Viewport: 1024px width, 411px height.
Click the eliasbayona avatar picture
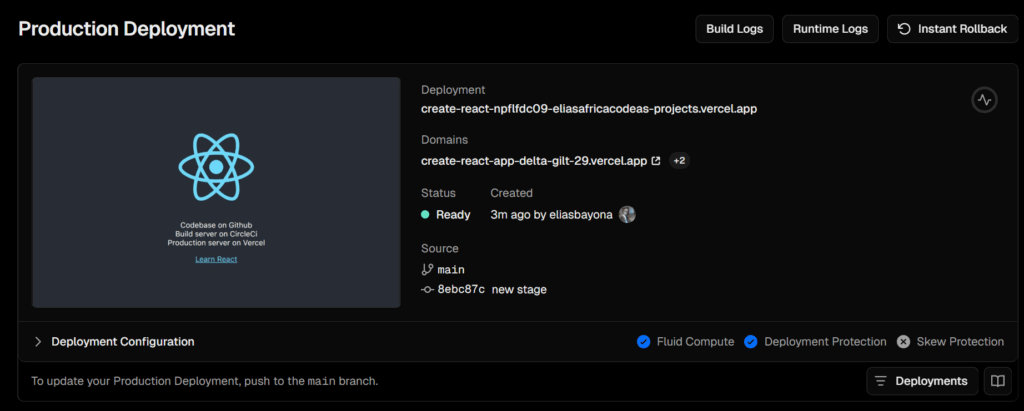coord(627,214)
